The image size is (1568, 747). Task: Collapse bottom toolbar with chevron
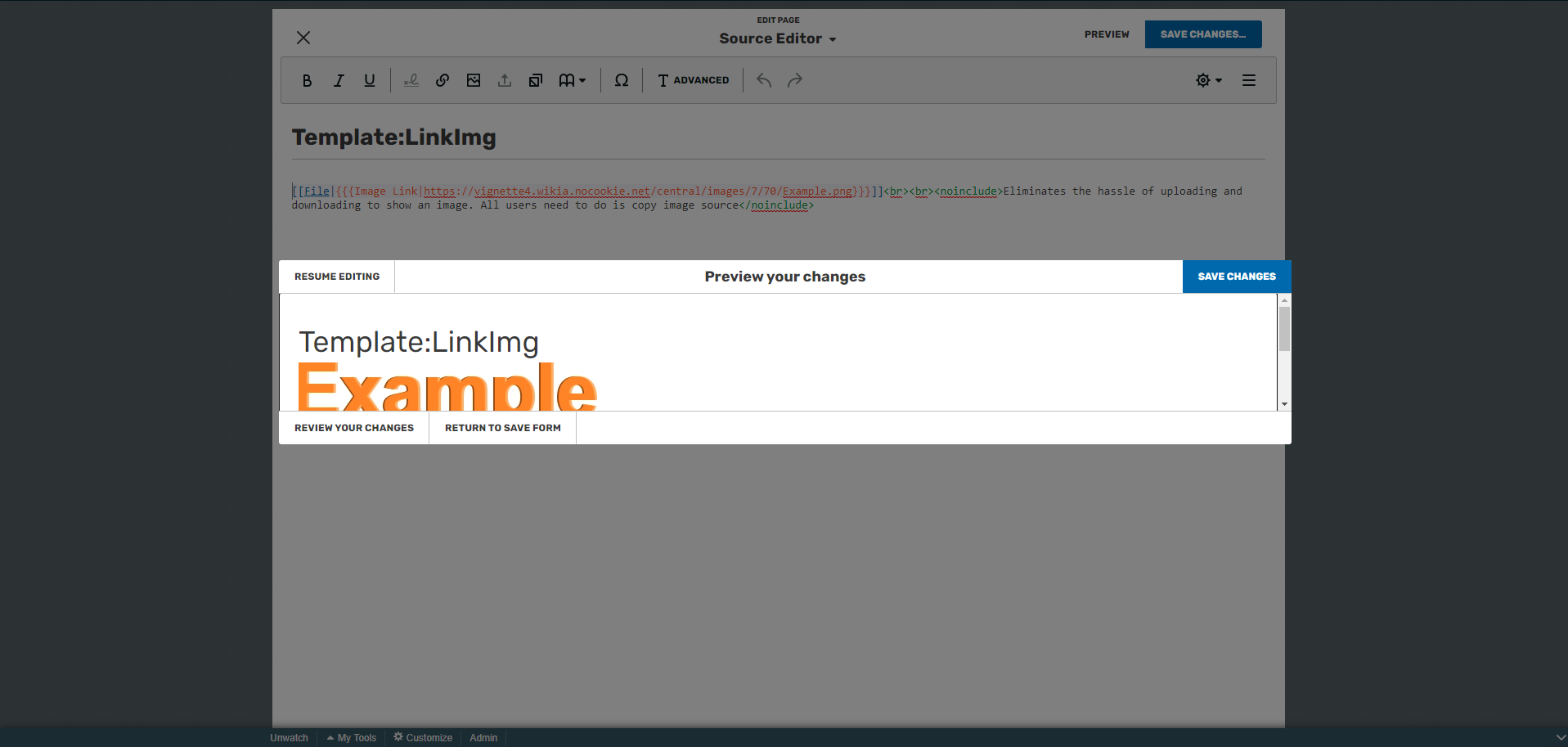click(x=1561, y=738)
